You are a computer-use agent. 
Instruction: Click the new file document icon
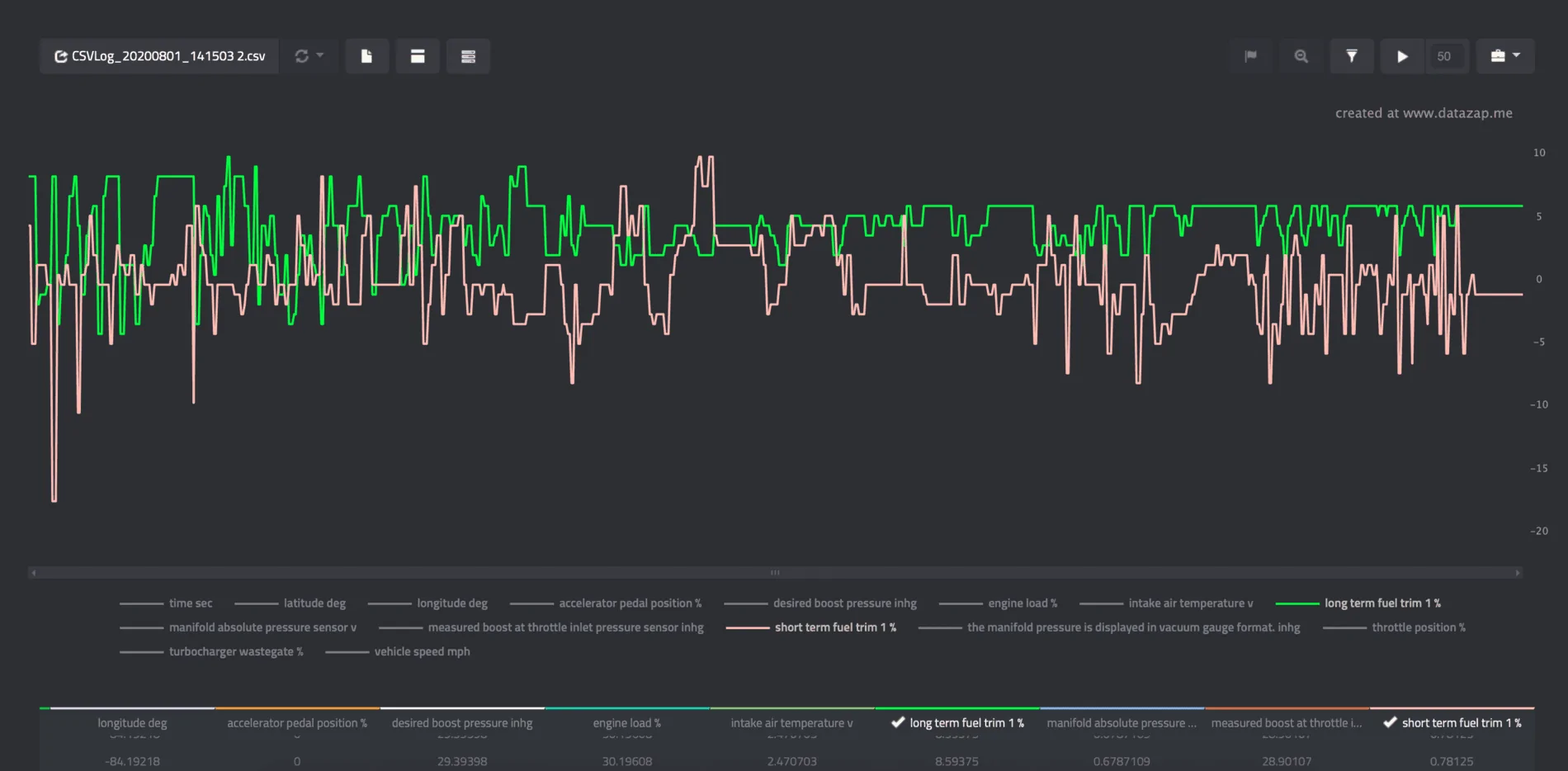pos(366,56)
